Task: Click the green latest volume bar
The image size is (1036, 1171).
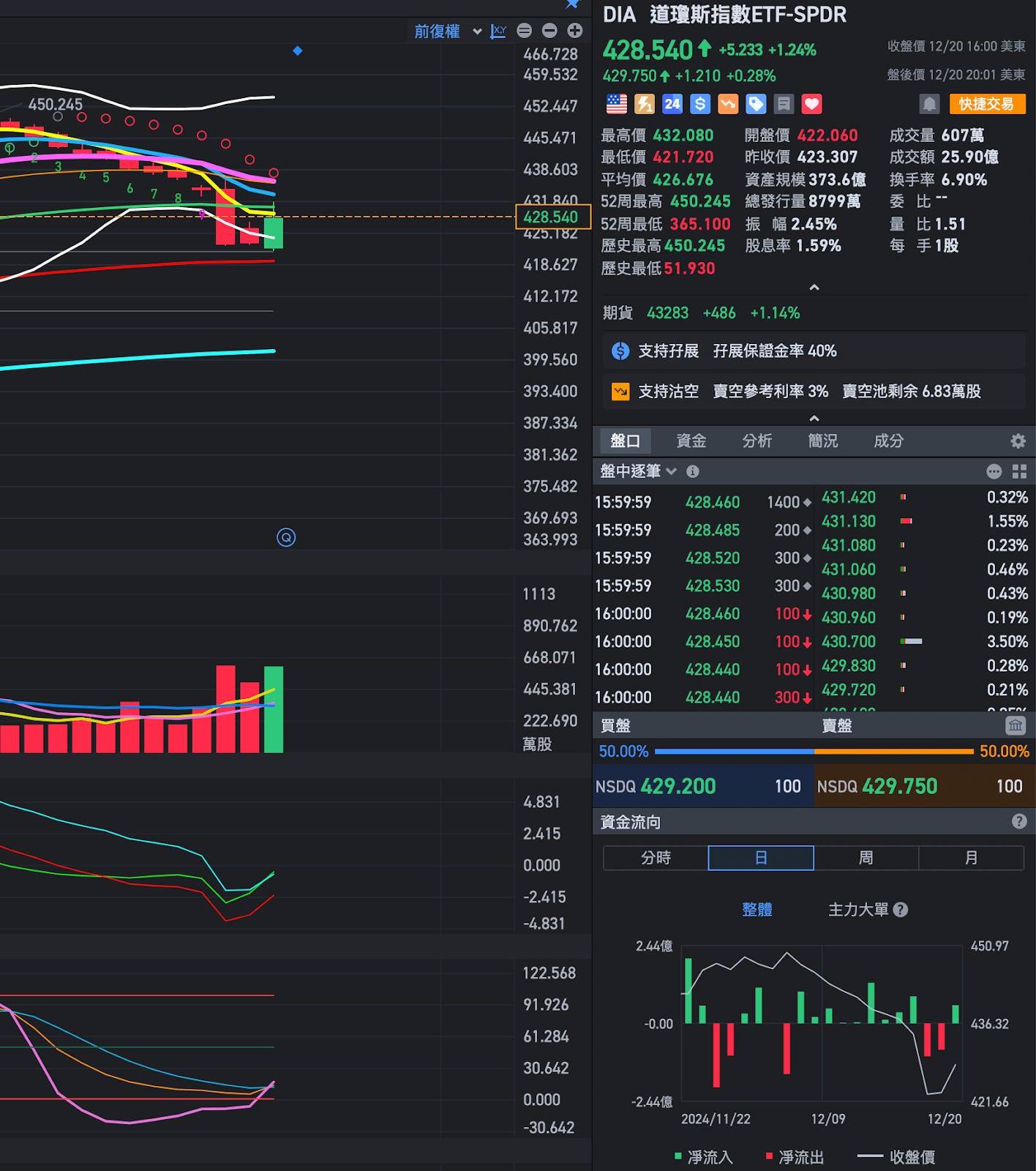Action: pyautogui.click(x=274, y=709)
